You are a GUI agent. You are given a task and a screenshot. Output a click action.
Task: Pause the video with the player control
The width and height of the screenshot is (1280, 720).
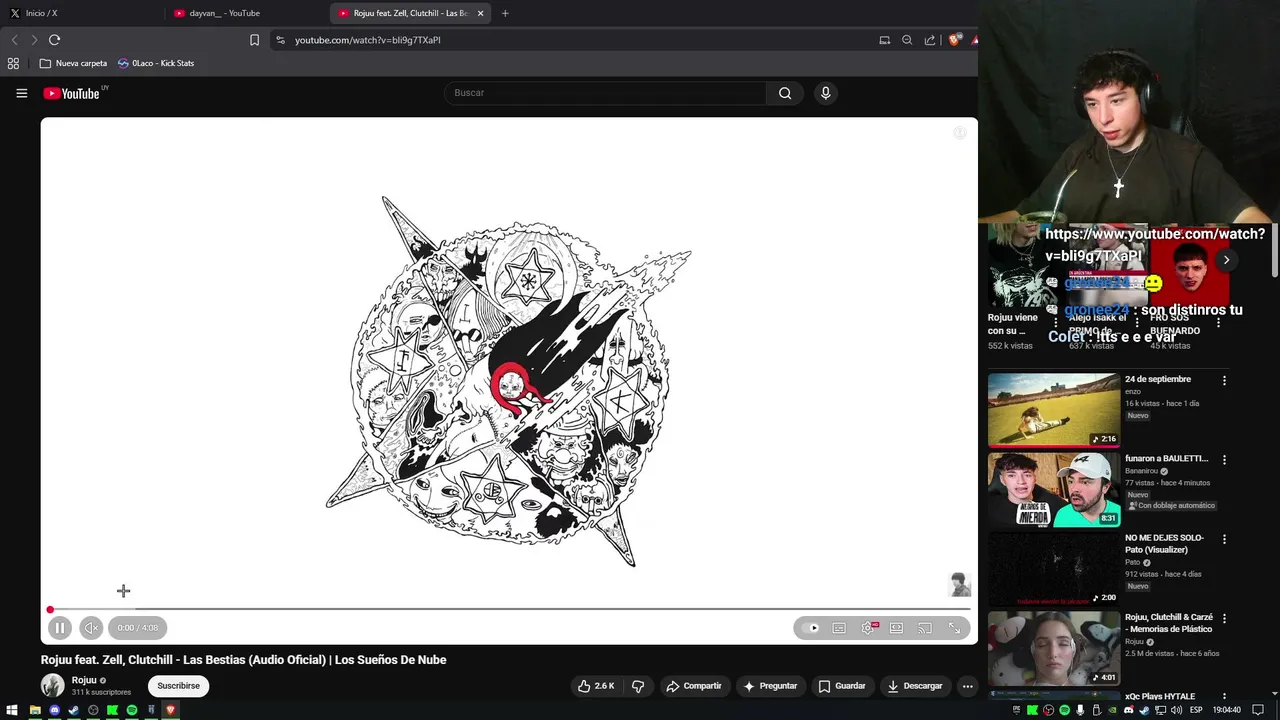click(x=59, y=628)
